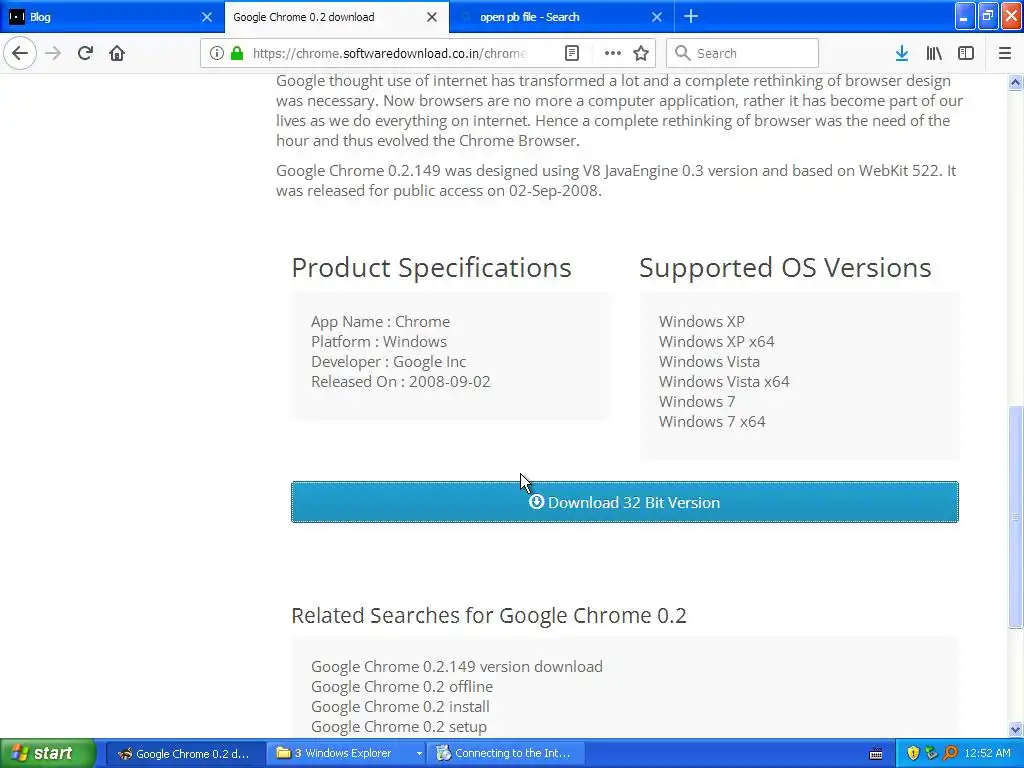Toggle reader view icon in address bar
Screen dimensions: 1024x768
571,53
